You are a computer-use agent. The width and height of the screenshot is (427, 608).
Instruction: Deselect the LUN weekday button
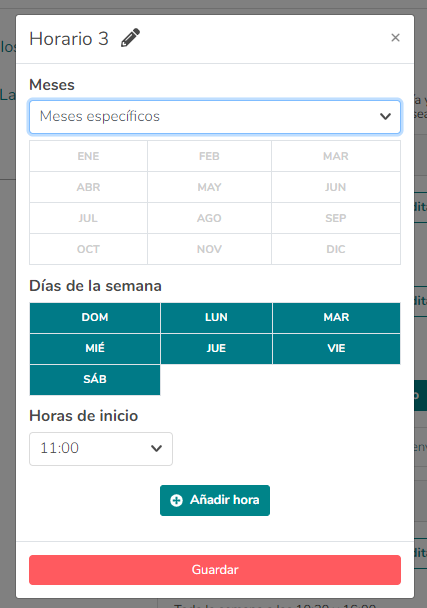pos(216,318)
